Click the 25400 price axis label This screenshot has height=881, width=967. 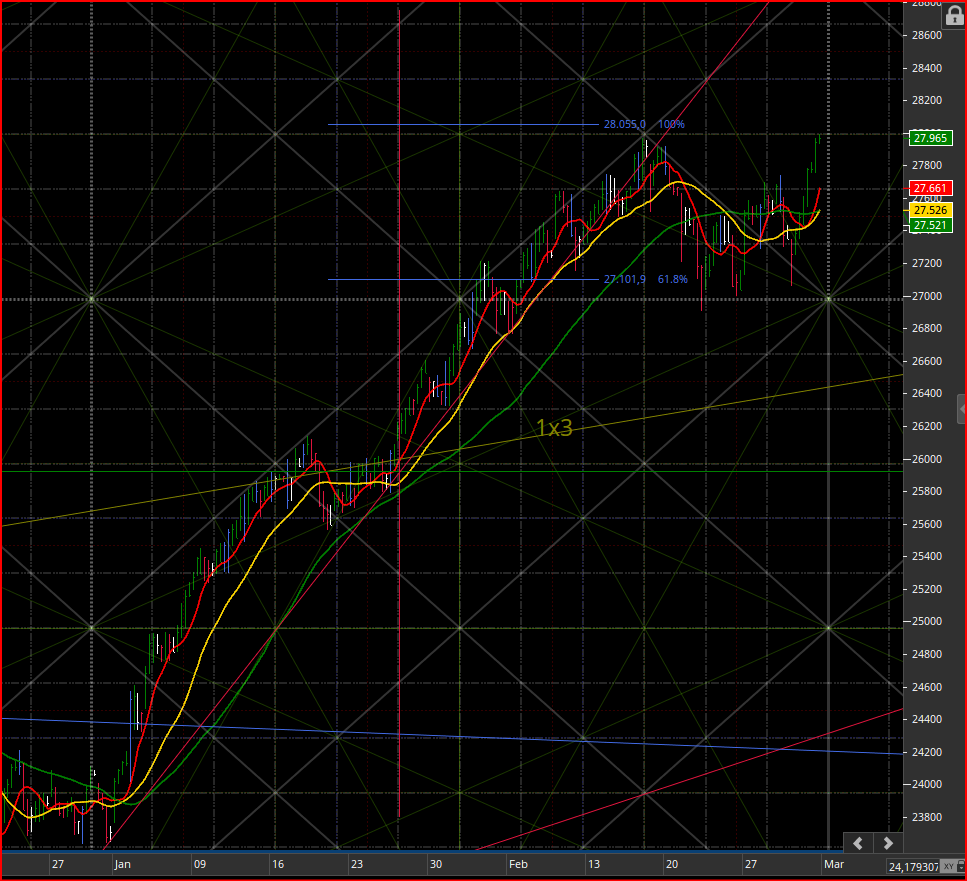(x=927, y=556)
